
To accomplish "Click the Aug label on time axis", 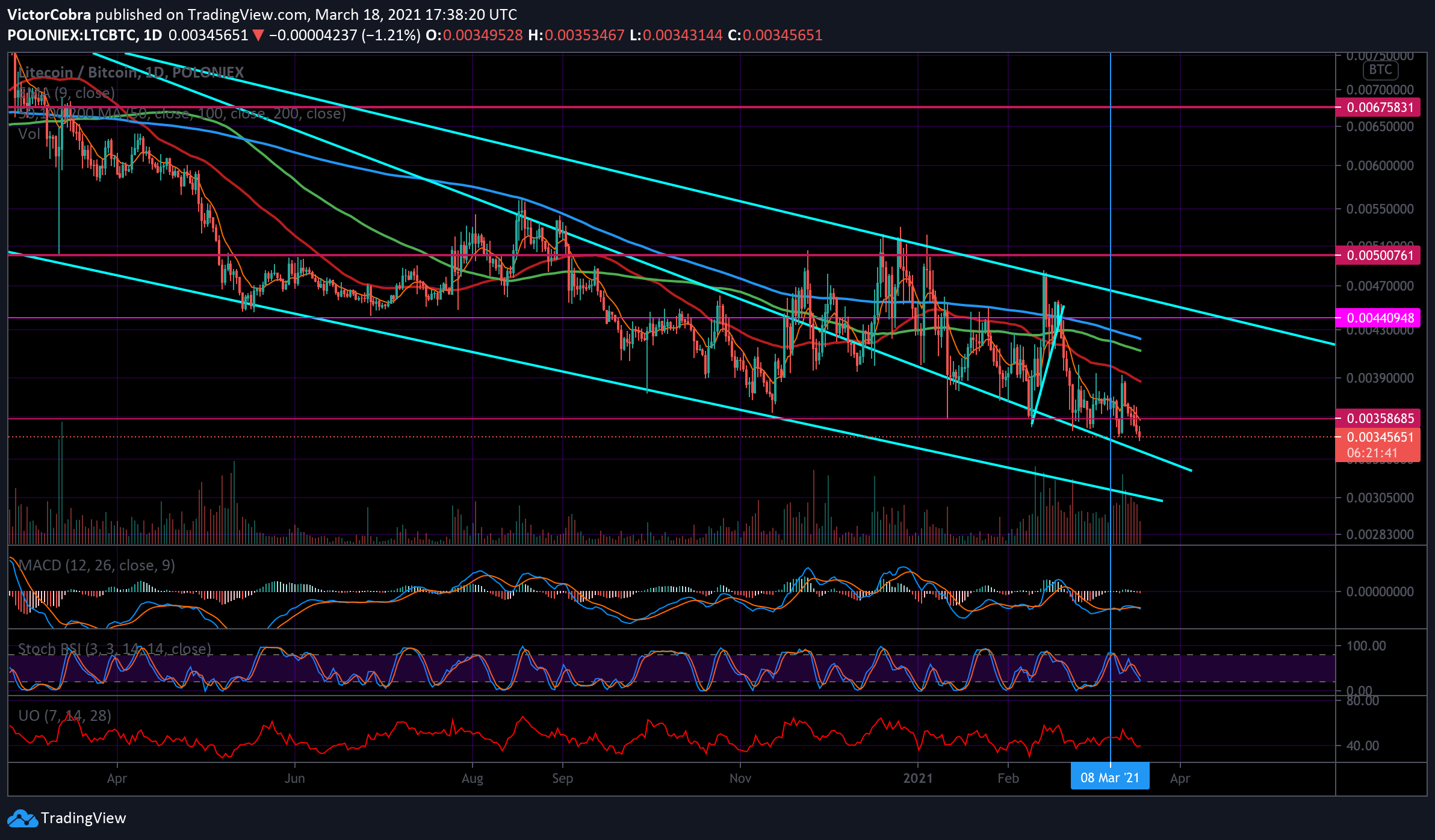I will 473,778.
